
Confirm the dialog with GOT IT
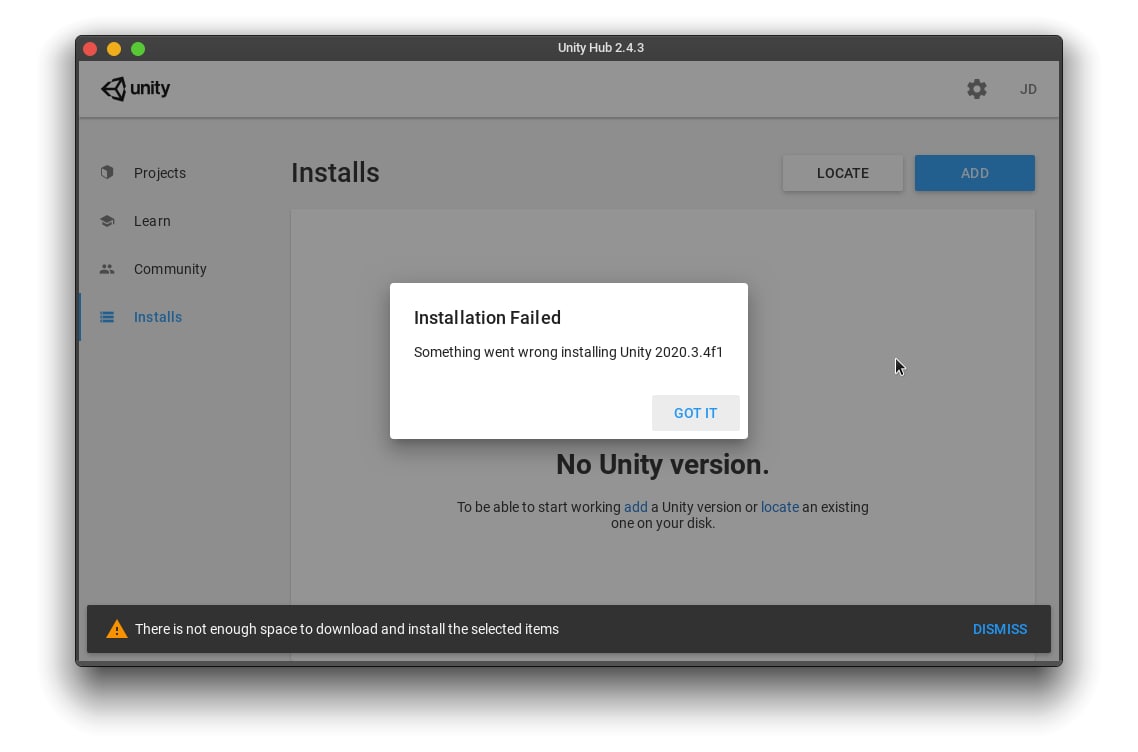coord(695,413)
